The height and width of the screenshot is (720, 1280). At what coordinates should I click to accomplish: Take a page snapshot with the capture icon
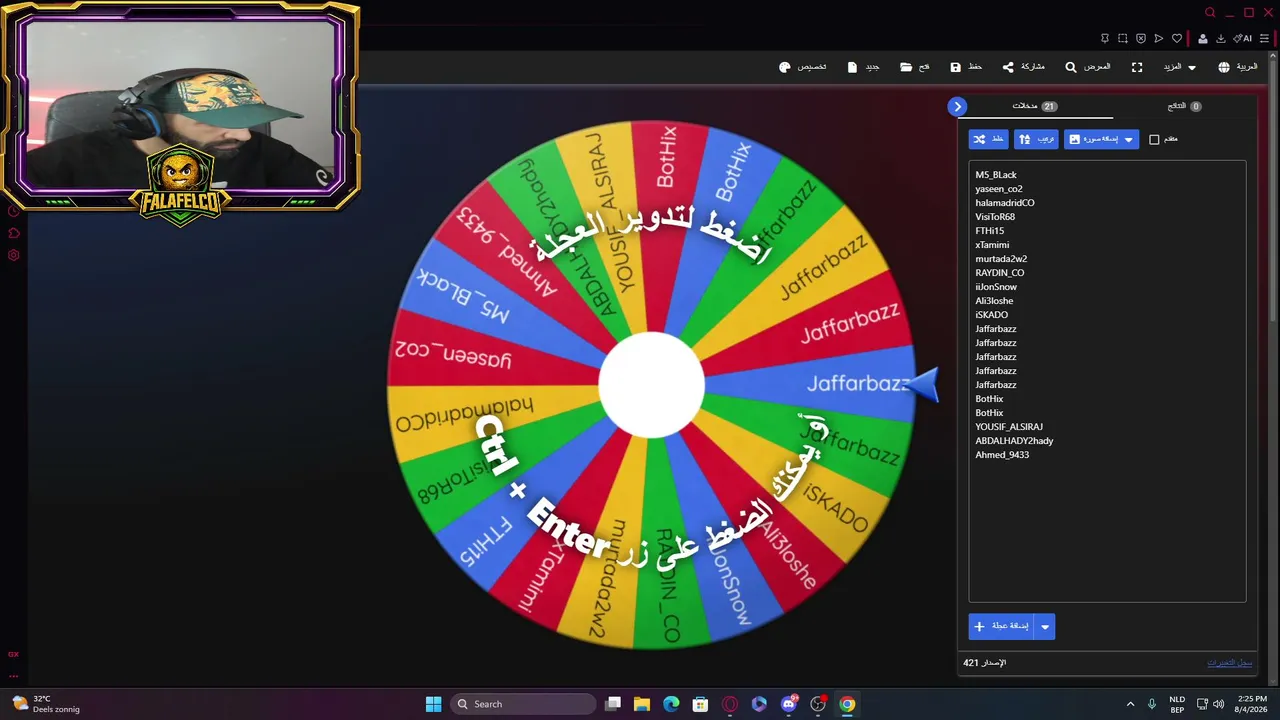click(1123, 39)
